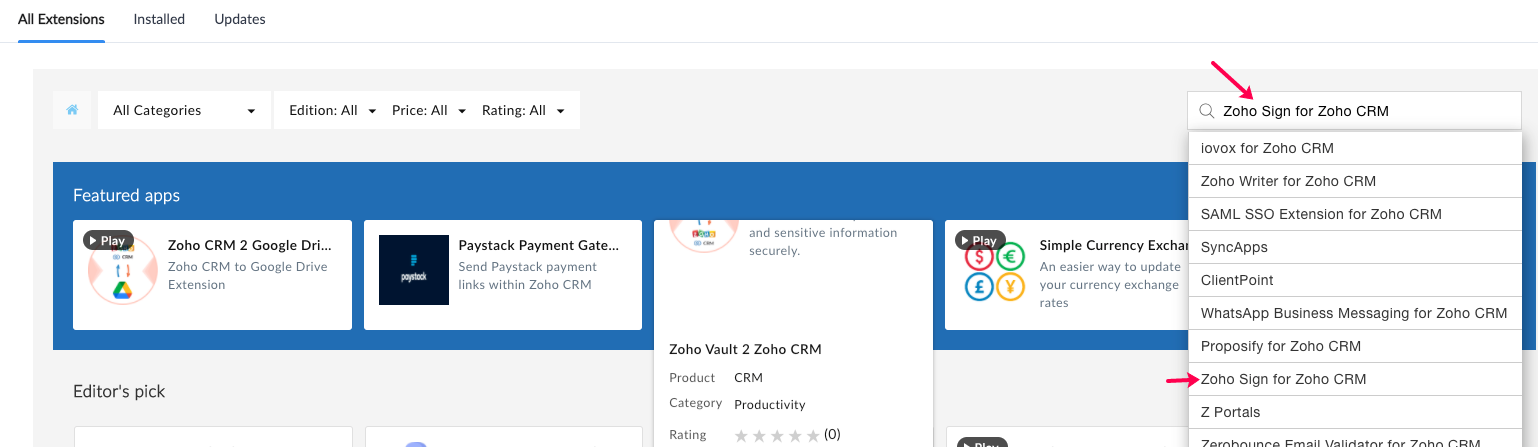Click the search magnifier icon
This screenshot has height=447, width=1538.
click(1207, 111)
